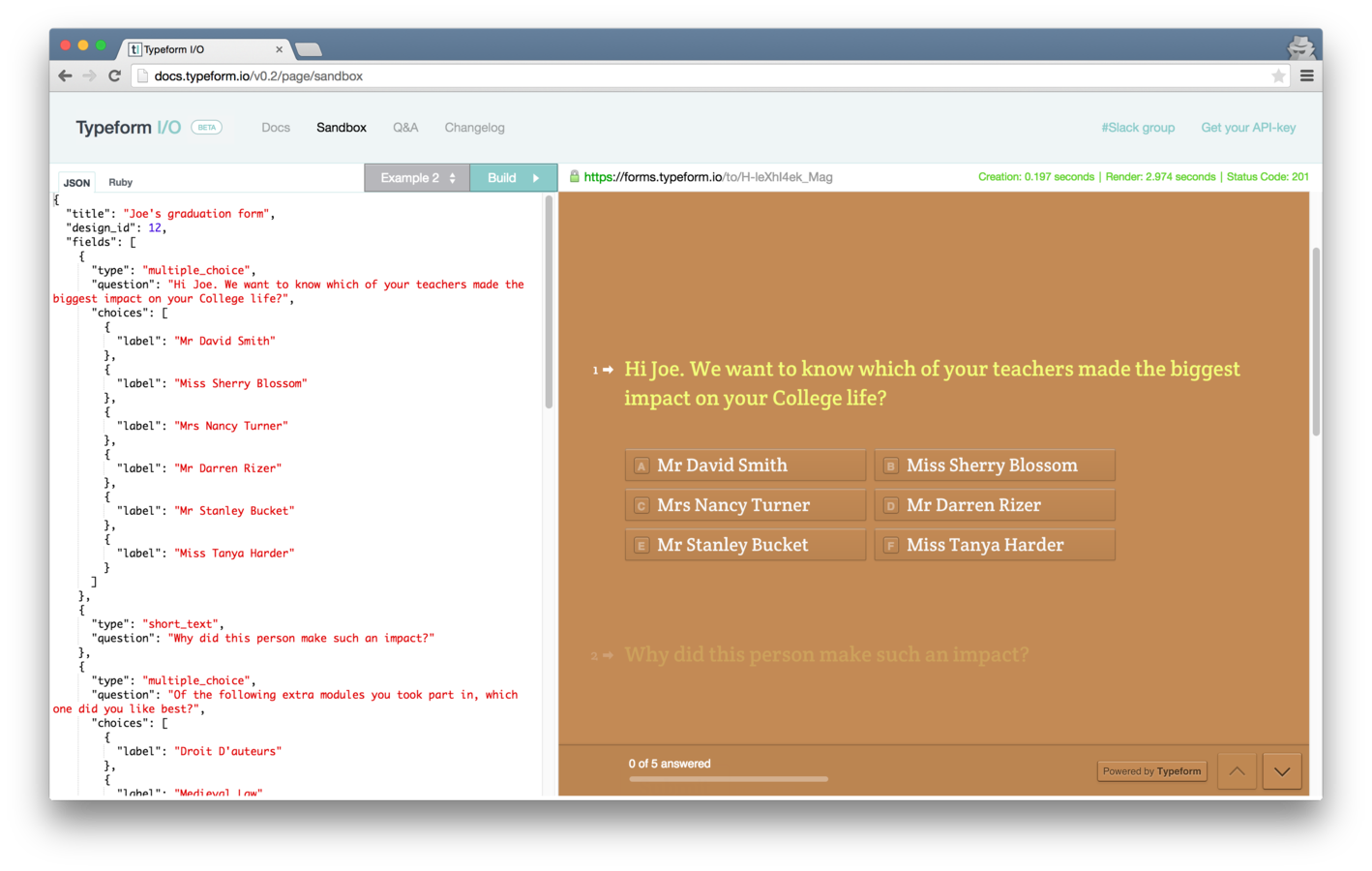Click "Joe's graduation form" title in code
This screenshot has height=871, width=1372.
pos(196,214)
